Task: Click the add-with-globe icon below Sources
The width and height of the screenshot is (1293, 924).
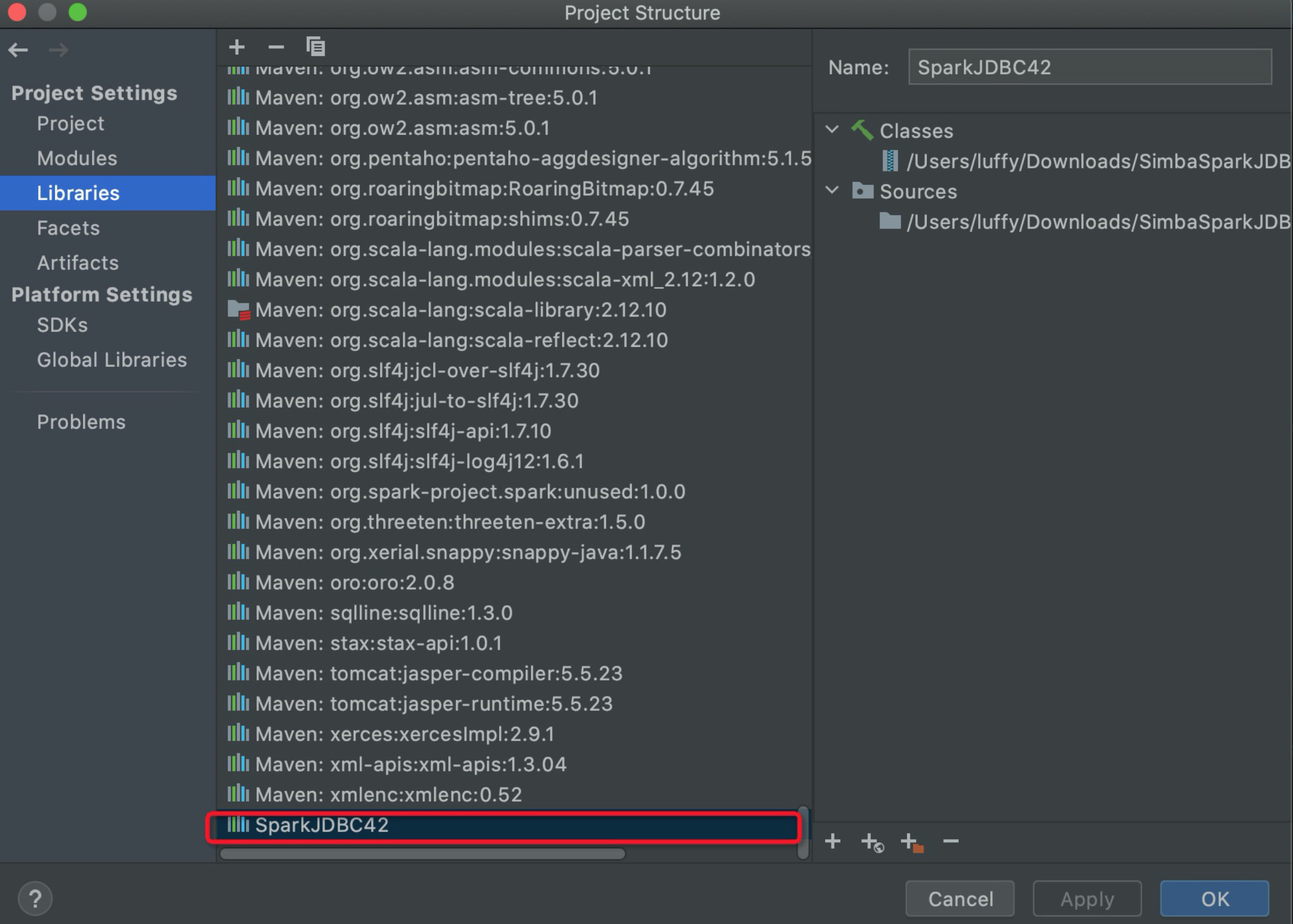Action: coord(872,842)
